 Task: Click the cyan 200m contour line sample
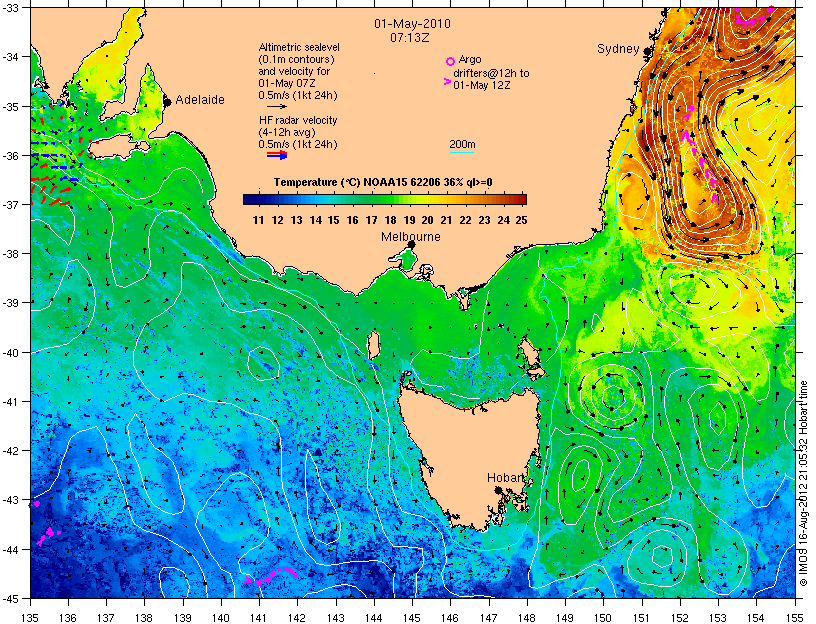[x=462, y=152]
